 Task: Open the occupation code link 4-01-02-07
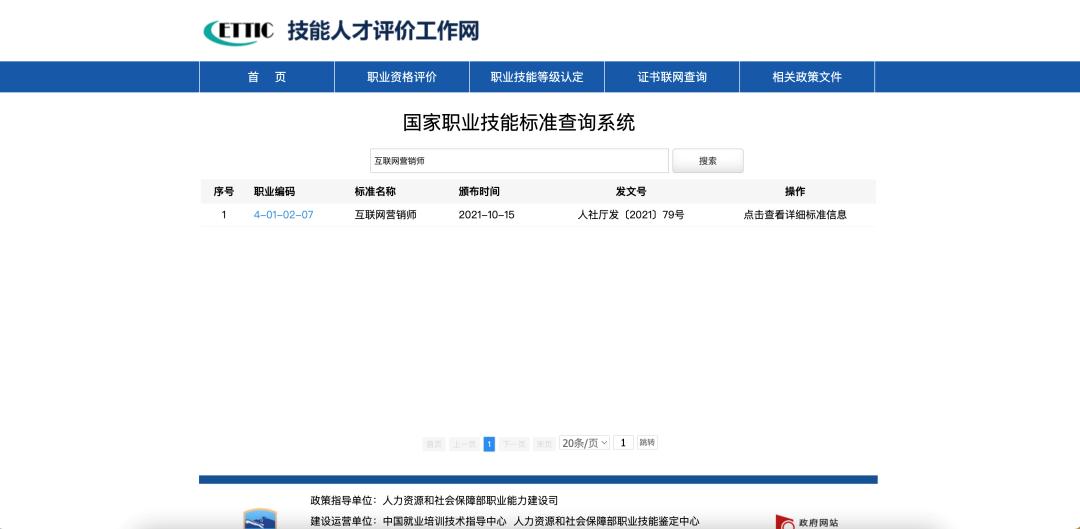[283, 215]
